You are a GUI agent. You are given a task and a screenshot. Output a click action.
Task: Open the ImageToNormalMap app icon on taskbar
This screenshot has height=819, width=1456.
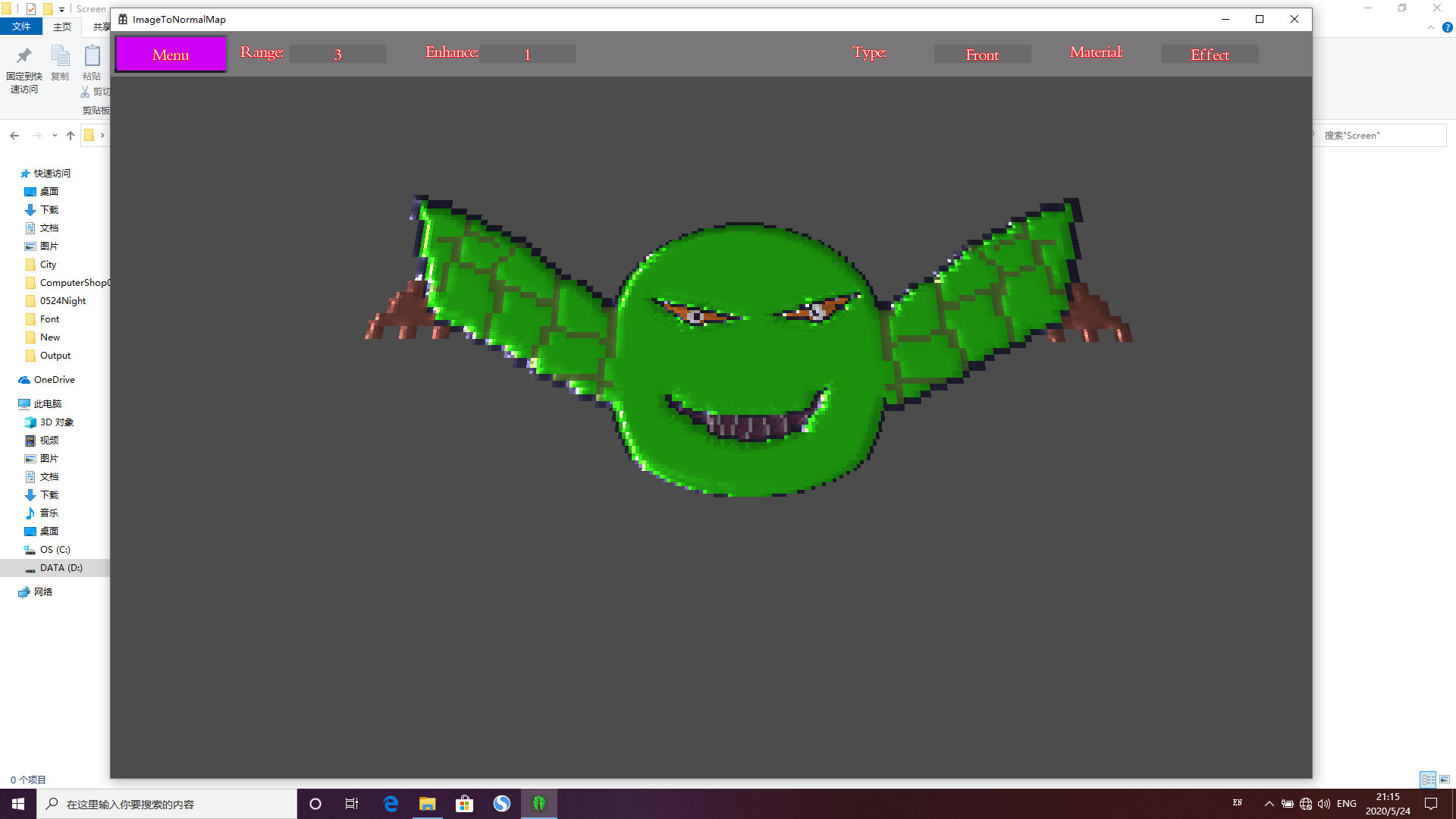click(539, 803)
